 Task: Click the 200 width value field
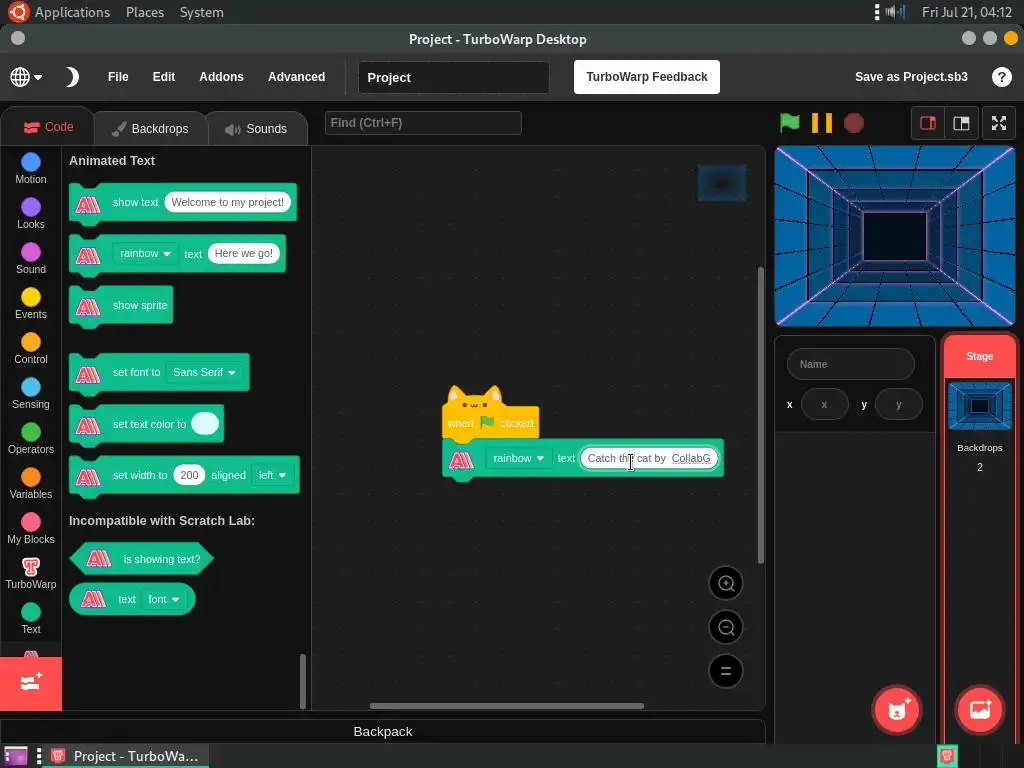189,475
